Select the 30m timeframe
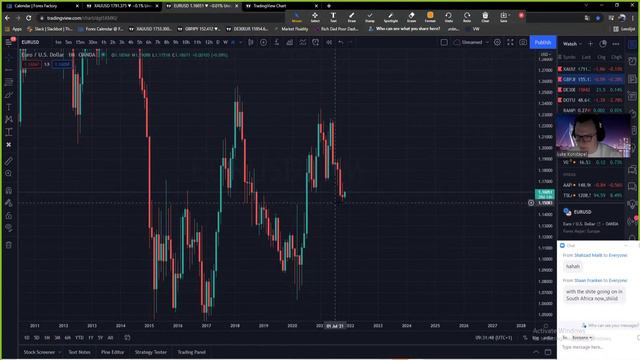This screenshot has height=360, width=640. [x=93, y=42]
